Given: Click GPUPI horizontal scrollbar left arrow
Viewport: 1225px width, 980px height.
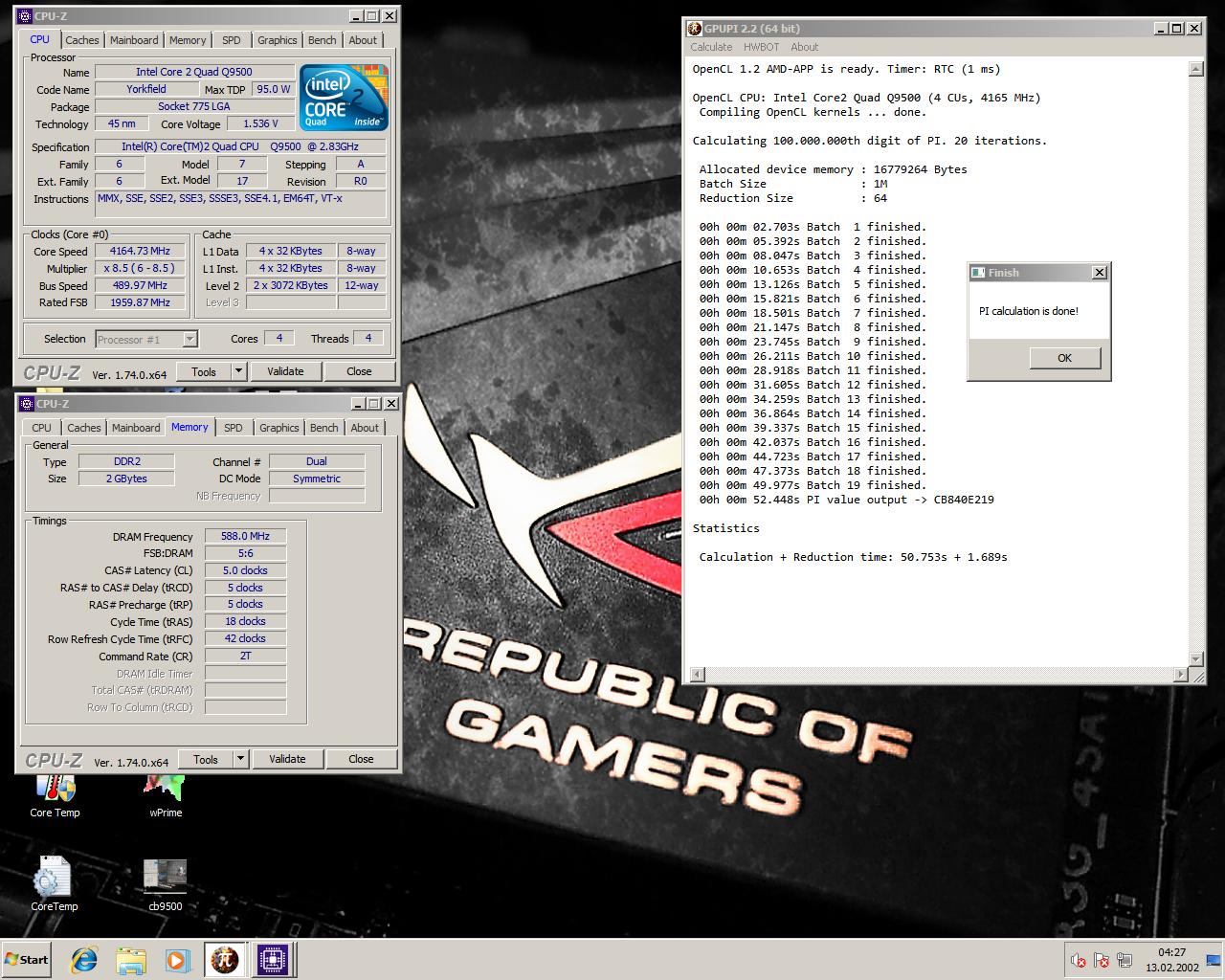Looking at the screenshot, I should (697, 675).
